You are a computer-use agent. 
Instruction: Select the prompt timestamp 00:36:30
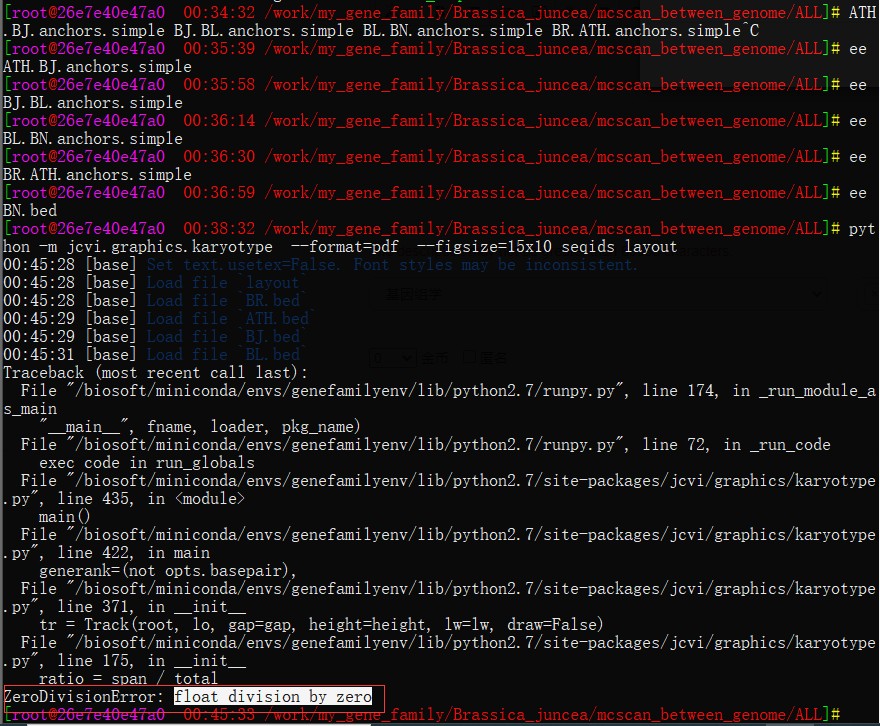pos(219,157)
